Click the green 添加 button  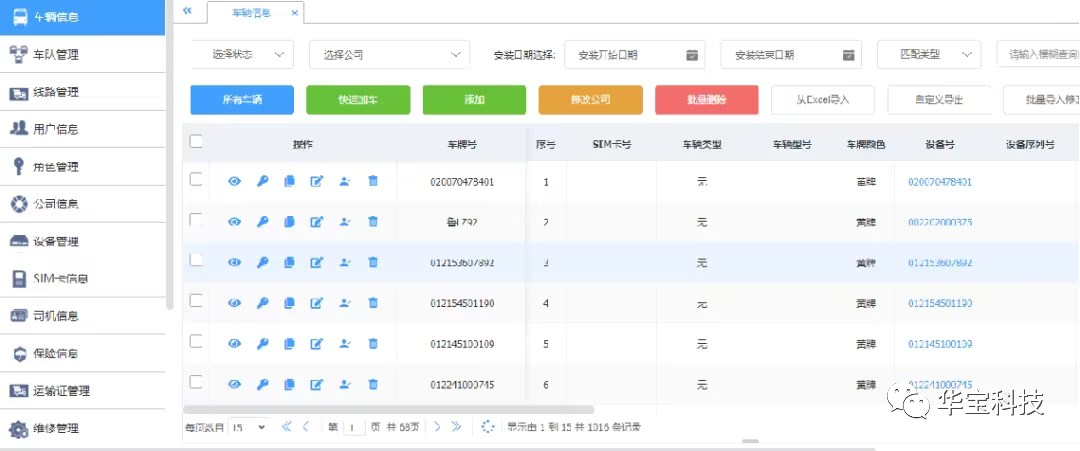pyautogui.click(x=475, y=100)
